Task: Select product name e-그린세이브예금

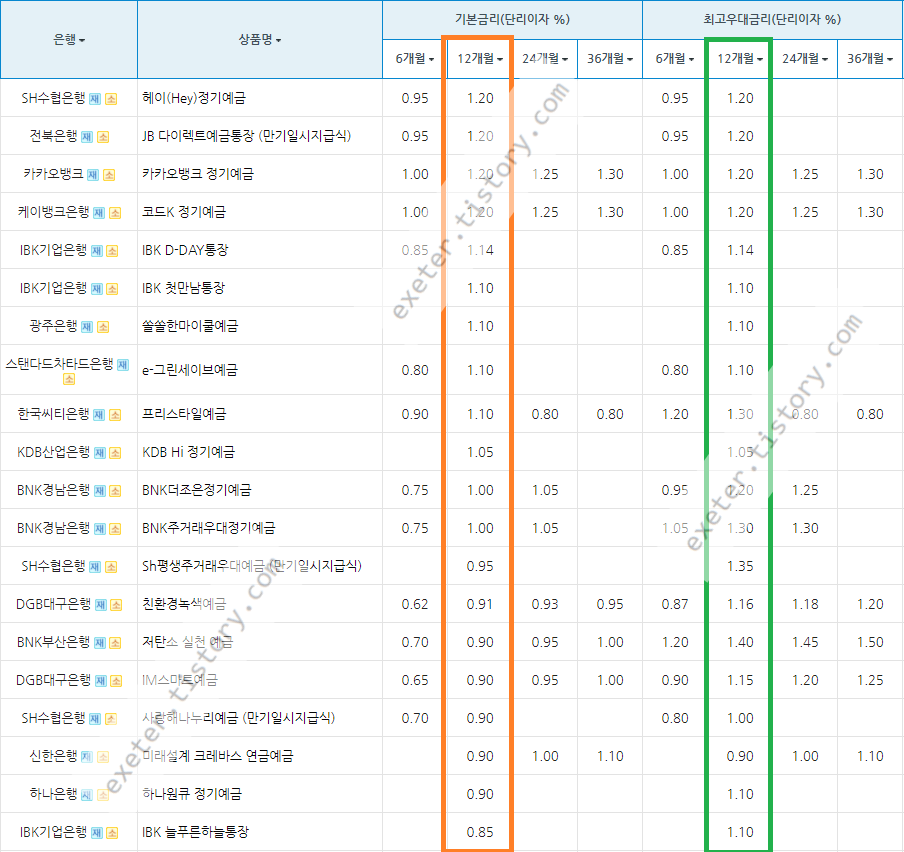Action: 190,370
